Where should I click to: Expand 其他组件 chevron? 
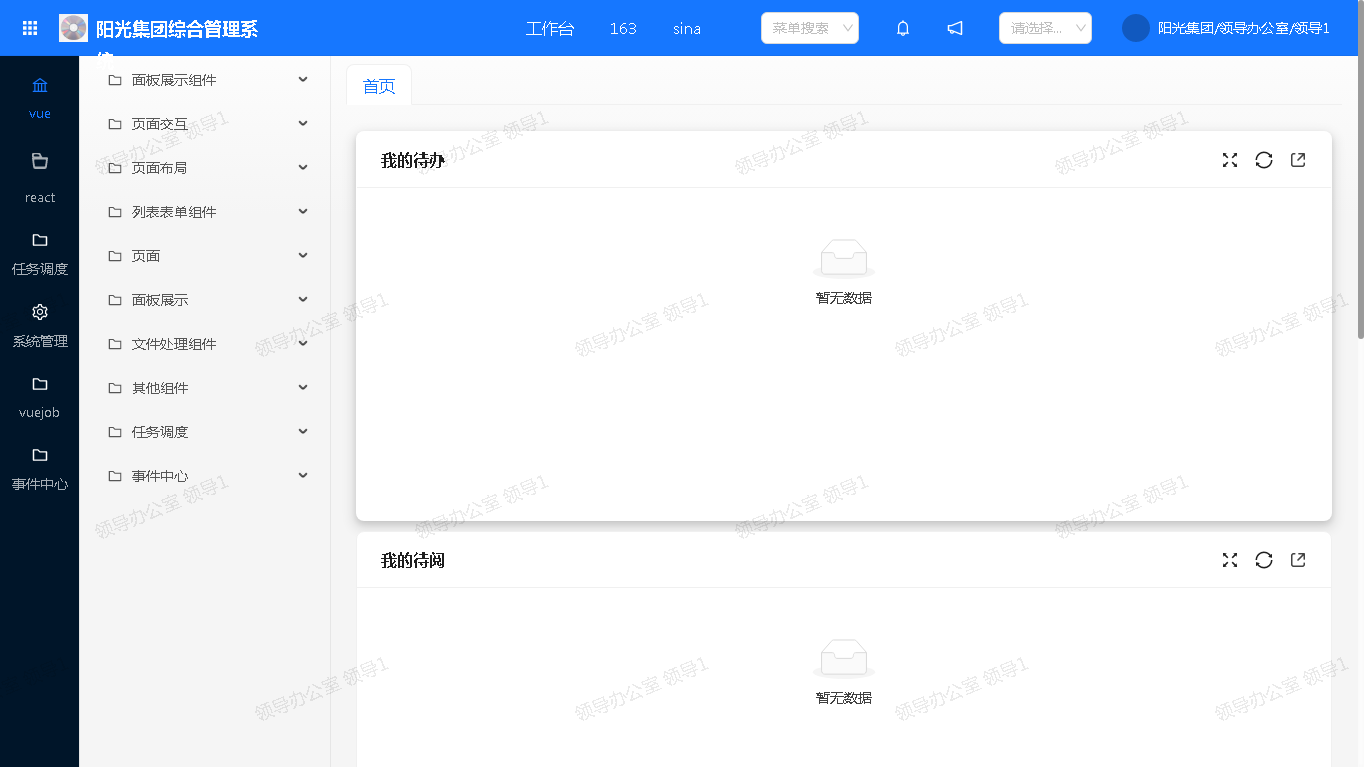[303, 387]
